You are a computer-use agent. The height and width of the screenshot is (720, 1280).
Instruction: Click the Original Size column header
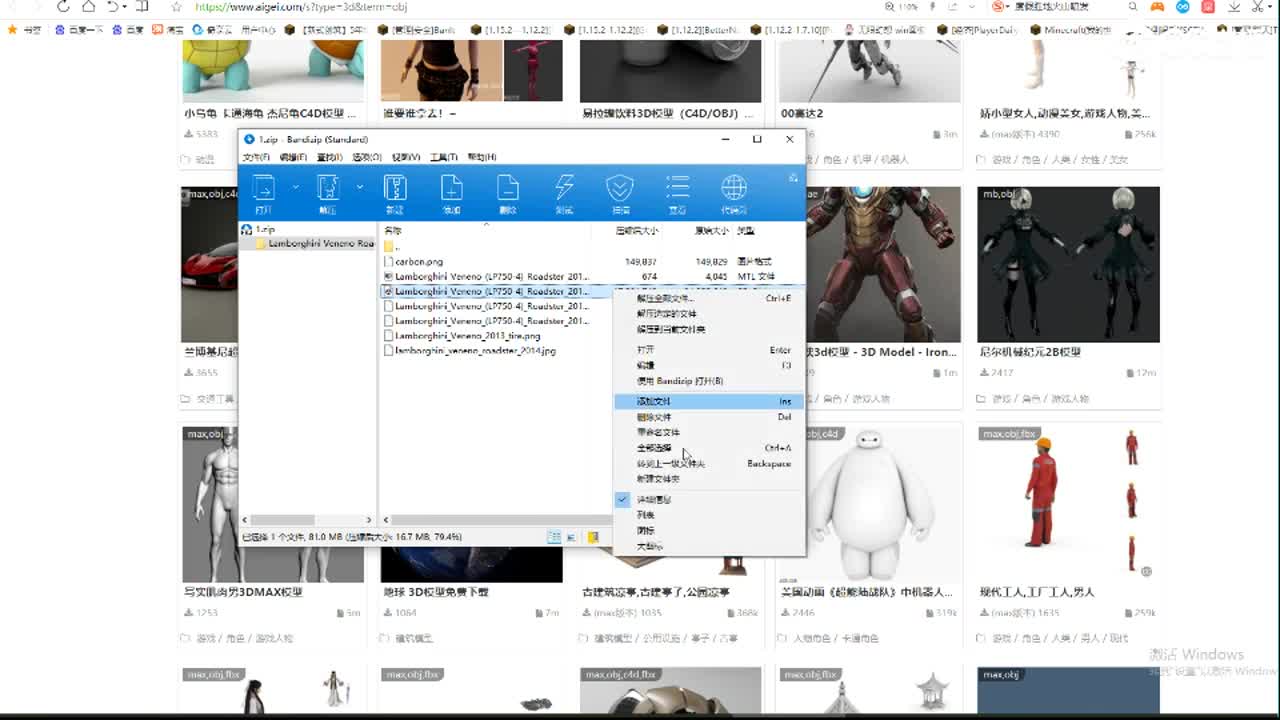click(x=712, y=231)
